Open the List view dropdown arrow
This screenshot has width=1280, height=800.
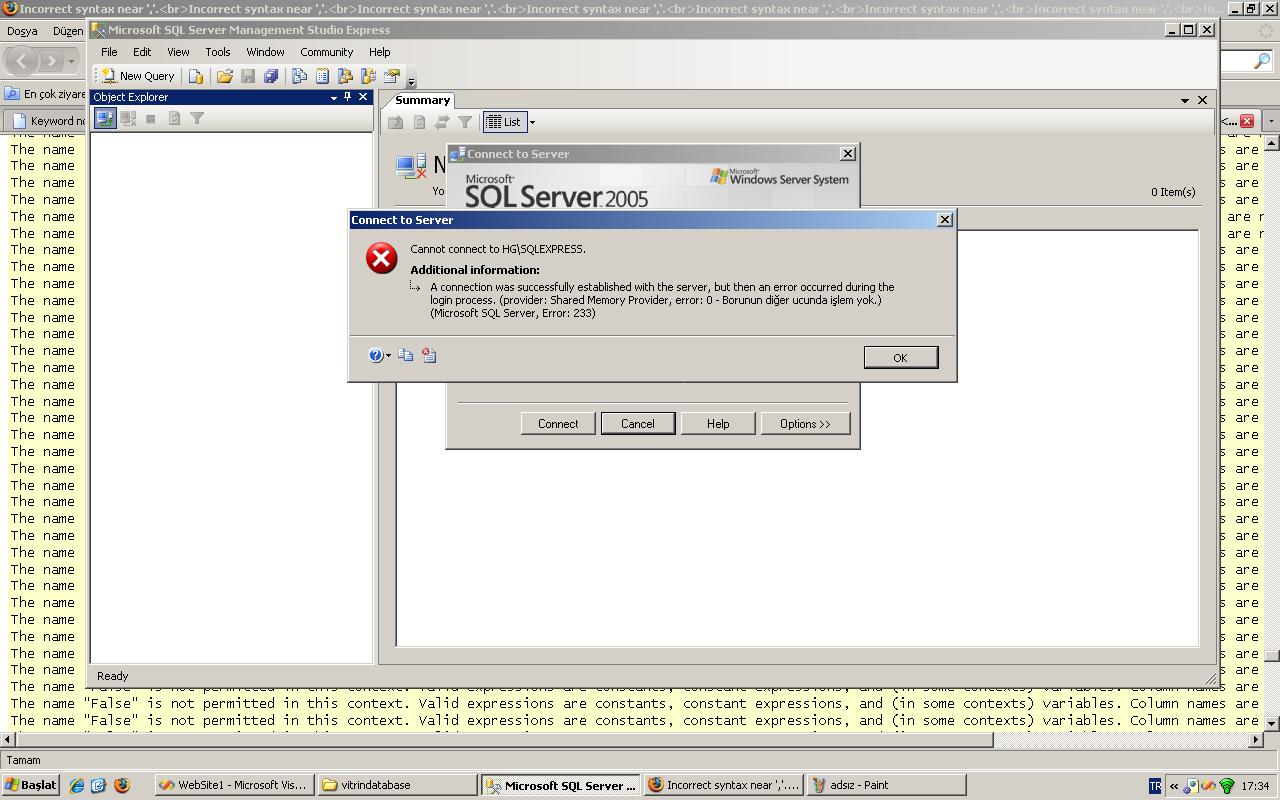[532, 122]
